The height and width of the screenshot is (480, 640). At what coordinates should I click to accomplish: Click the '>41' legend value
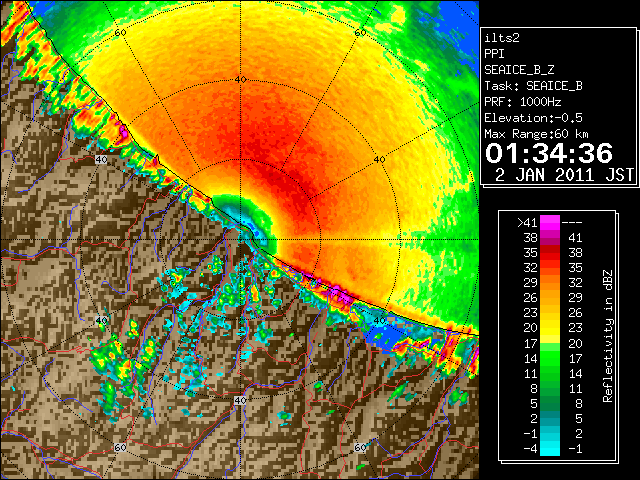[527, 223]
